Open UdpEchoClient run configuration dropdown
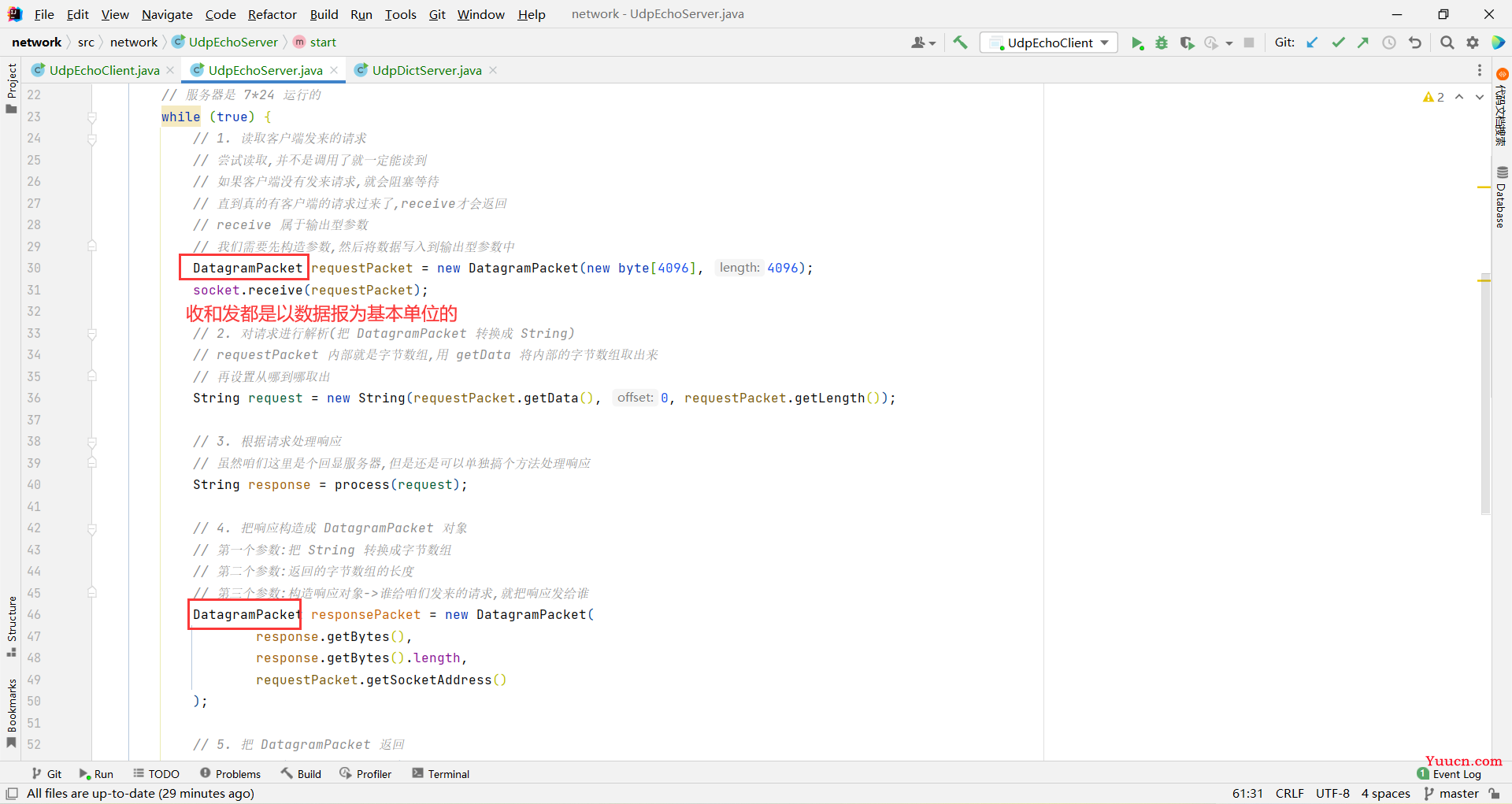Viewport: 1512px width, 804px height. tap(1050, 43)
